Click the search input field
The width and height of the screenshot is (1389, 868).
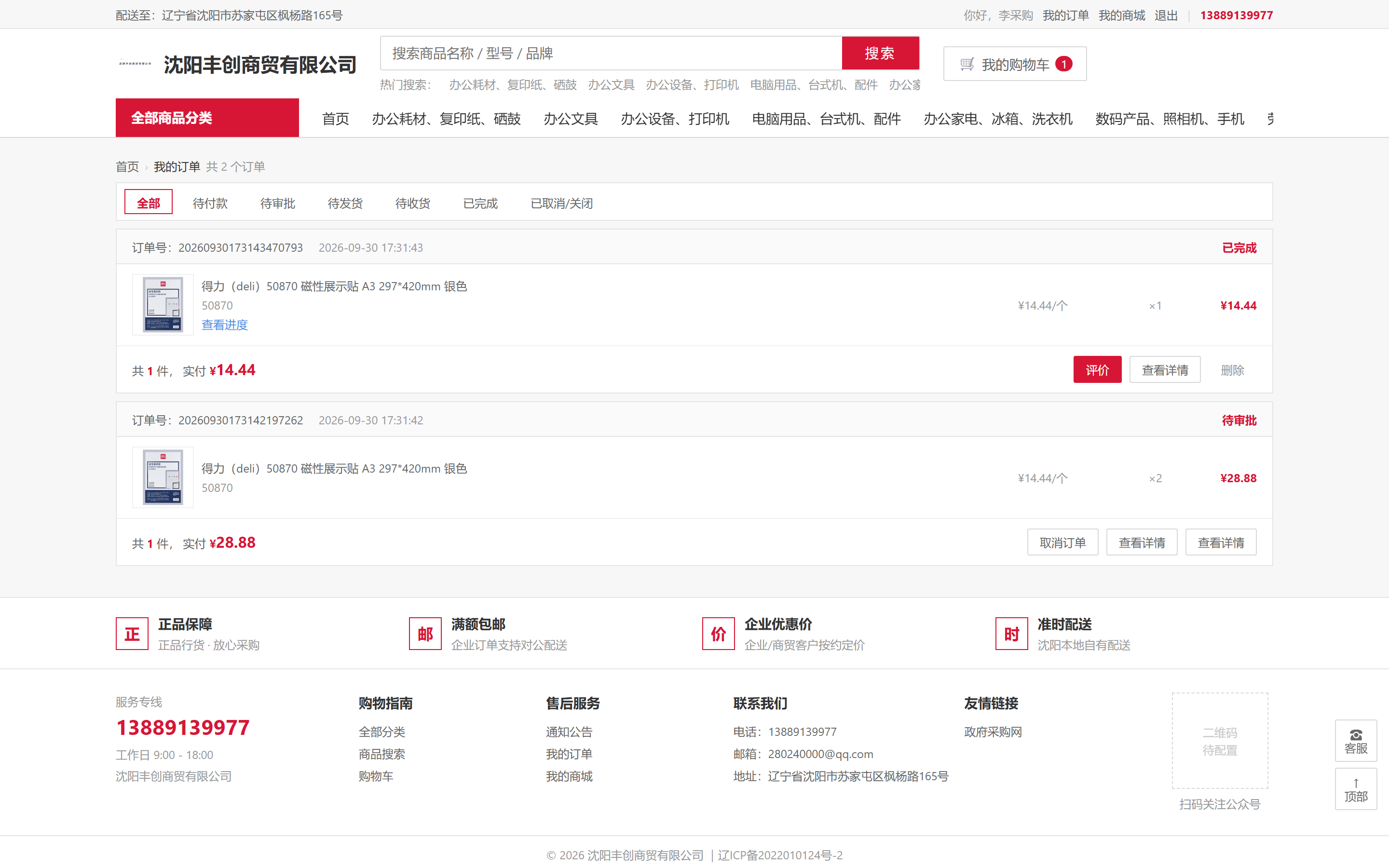point(611,54)
